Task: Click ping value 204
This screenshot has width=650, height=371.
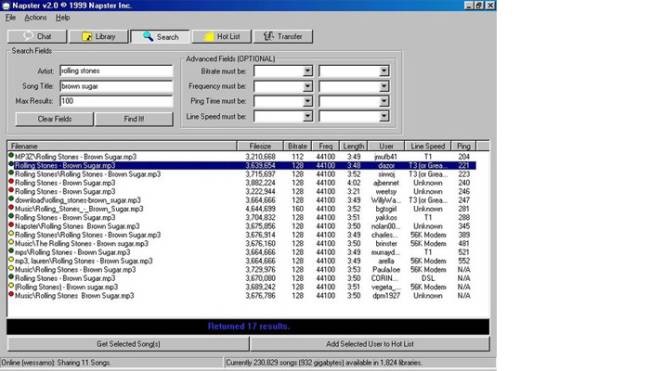Action: pyautogui.click(x=463, y=157)
